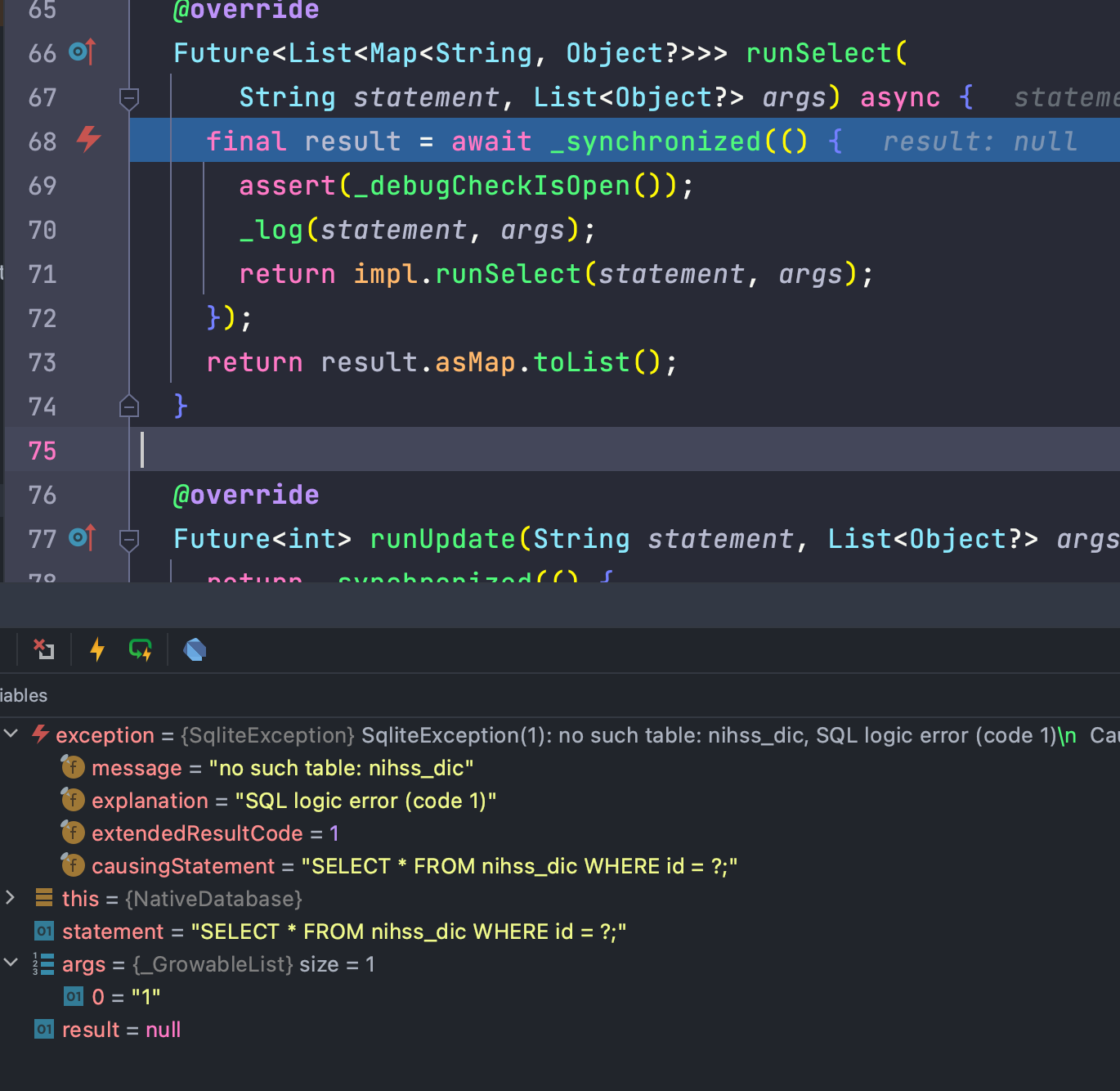Image resolution: width=1120 pixels, height=1091 pixels.
Task: Click the field icon beside causingStatement
Action: tap(72, 865)
